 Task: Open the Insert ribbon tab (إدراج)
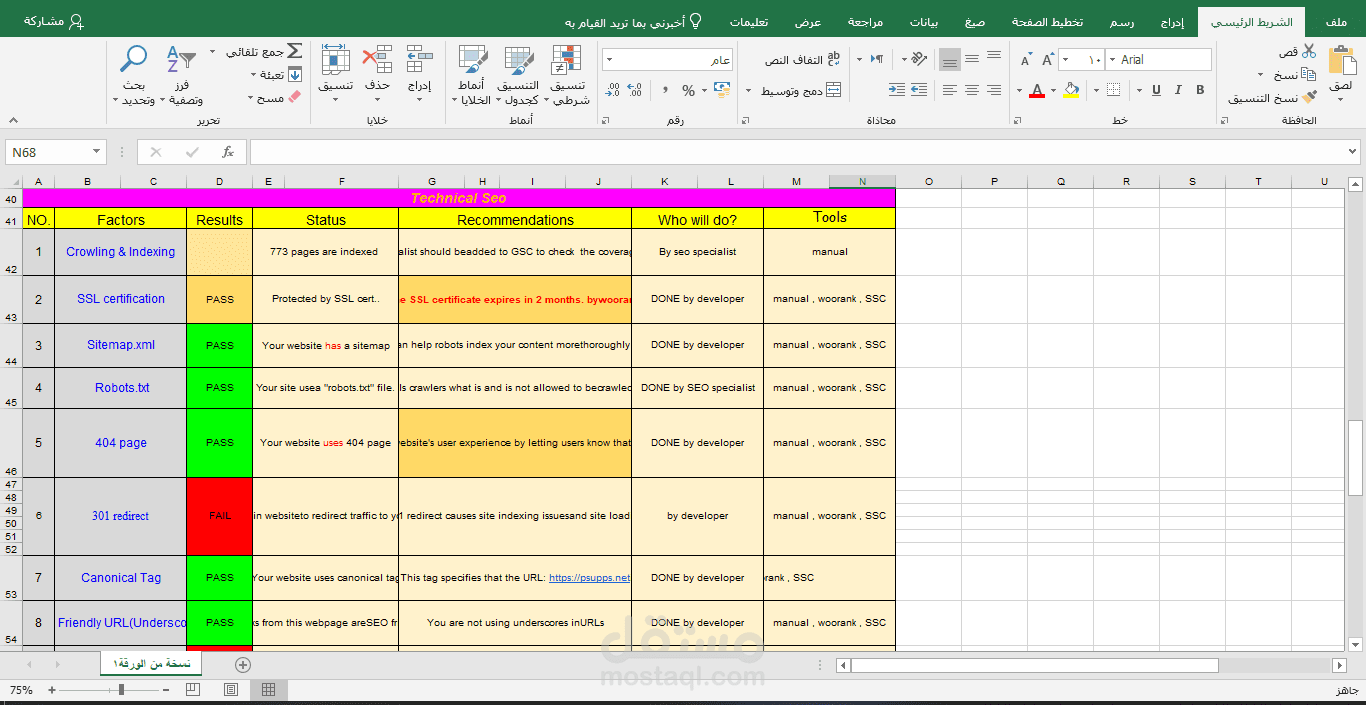[1172, 22]
